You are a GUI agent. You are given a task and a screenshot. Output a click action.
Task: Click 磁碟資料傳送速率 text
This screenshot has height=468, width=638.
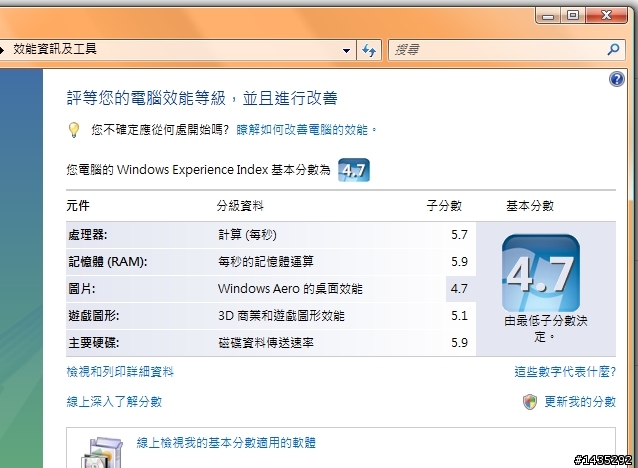point(266,343)
